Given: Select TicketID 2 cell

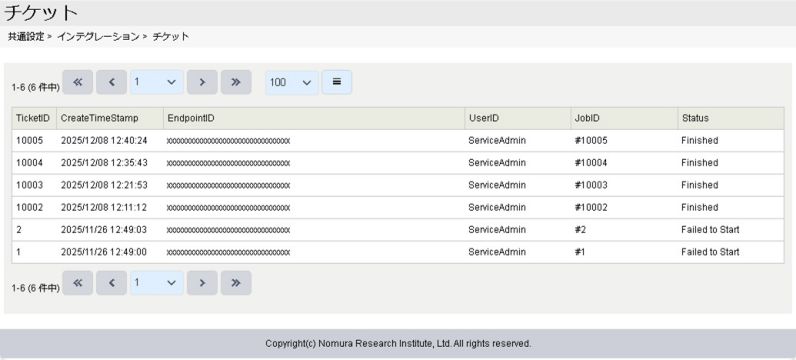Looking at the screenshot, I should (34, 230).
